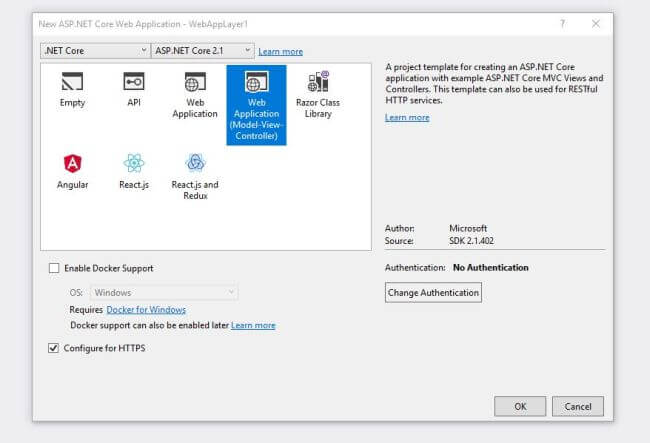Screen dimensions: 650x443
Task: Click the help question mark icon
Action: pos(563,24)
